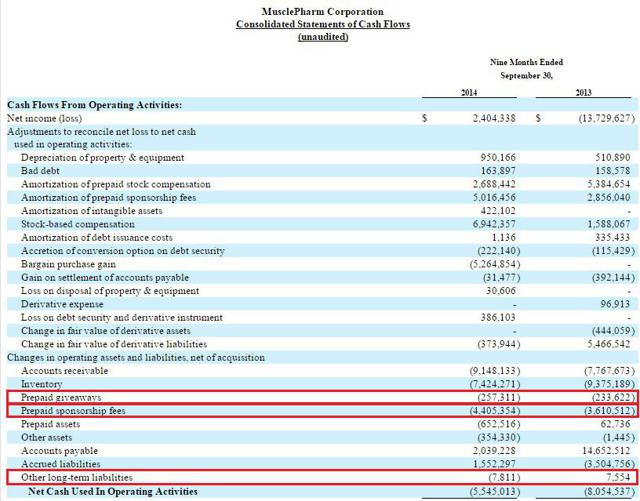
Task: Click Accretion of conversion option label
Action: click(x=122, y=251)
